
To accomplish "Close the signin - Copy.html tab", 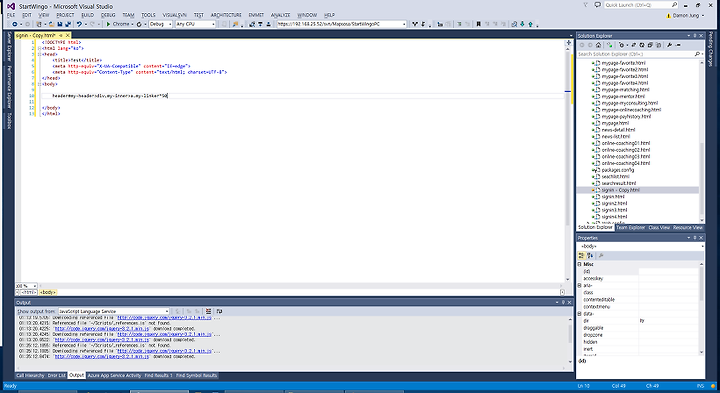I will 68,35.
